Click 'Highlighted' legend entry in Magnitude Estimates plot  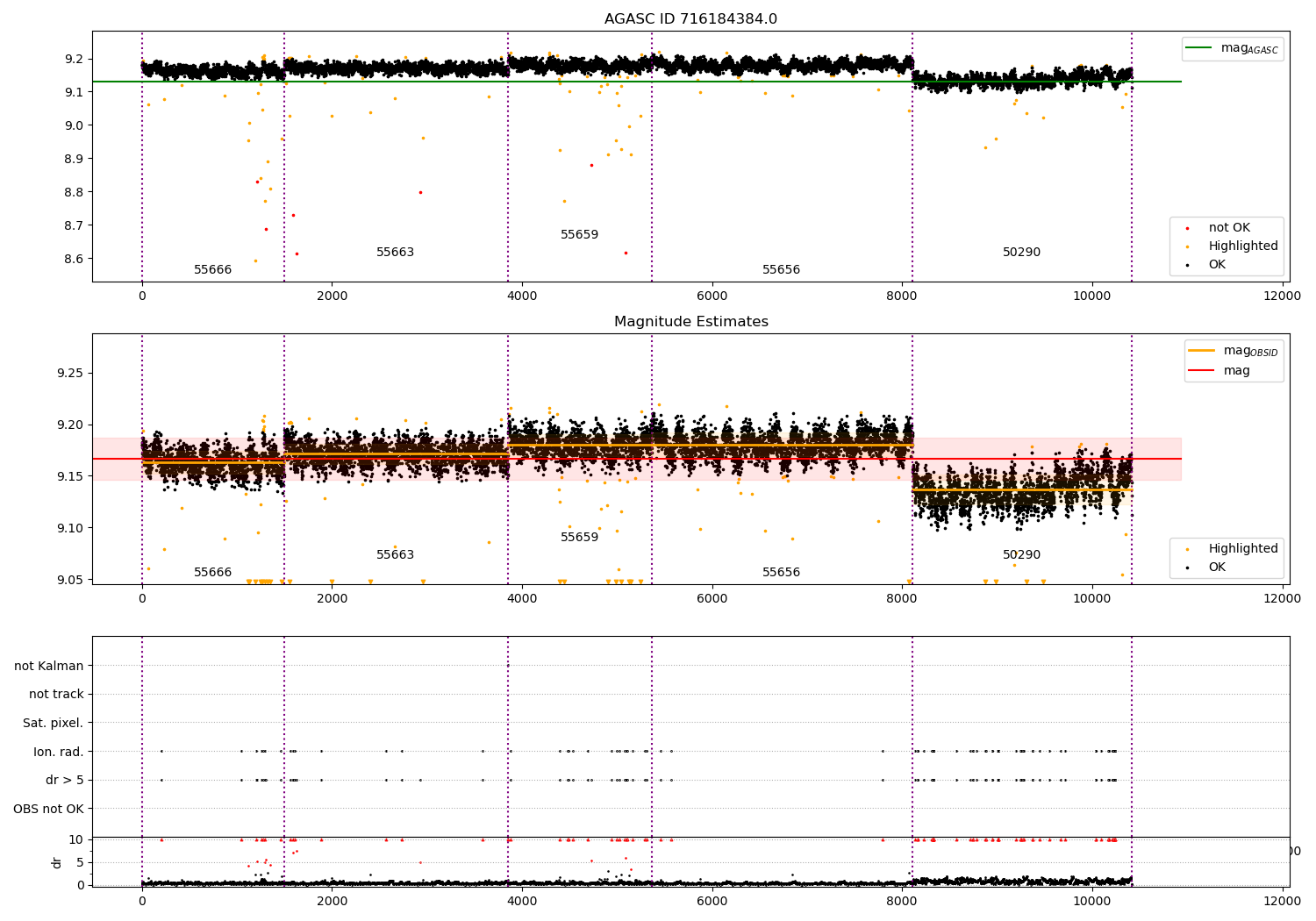click(x=1243, y=549)
